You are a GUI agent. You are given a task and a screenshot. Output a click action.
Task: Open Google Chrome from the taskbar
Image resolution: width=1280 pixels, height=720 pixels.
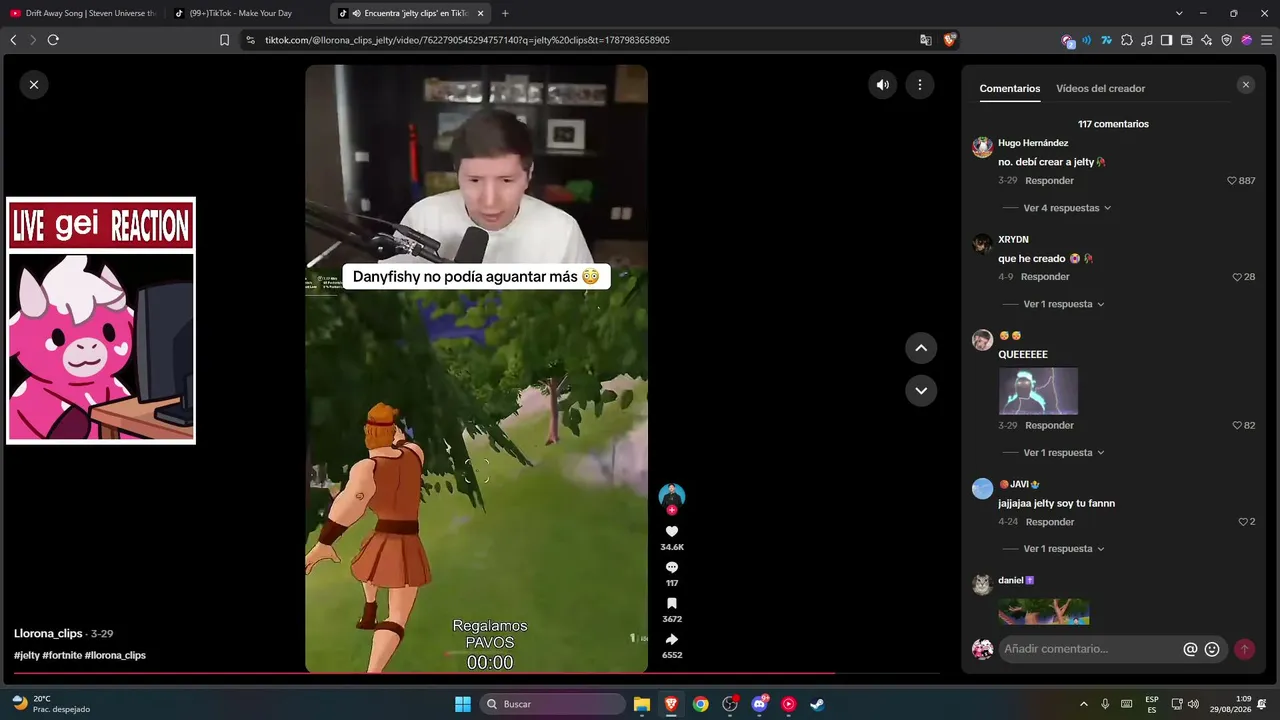tap(701, 704)
